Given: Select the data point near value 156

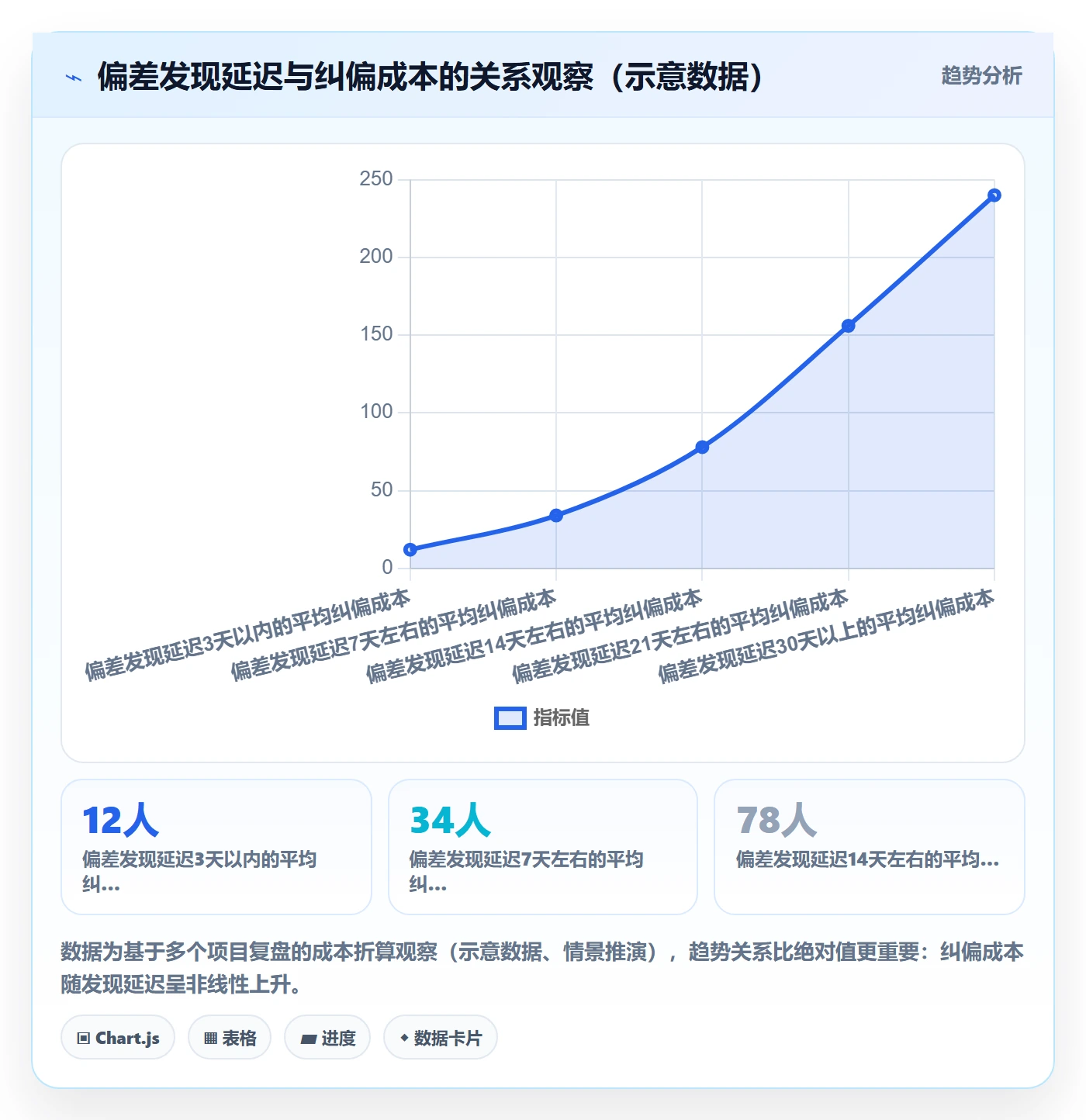Looking at the screenshot, I should [x=849, y=326].
